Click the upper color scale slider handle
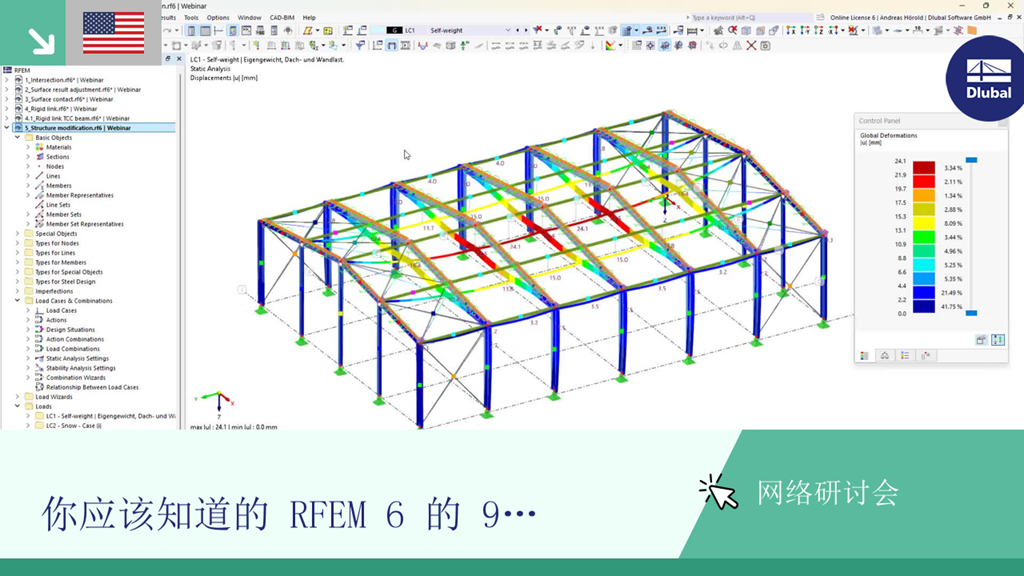Image resolution: width=1024 pixels, height=576 pixels. point(971,160)
